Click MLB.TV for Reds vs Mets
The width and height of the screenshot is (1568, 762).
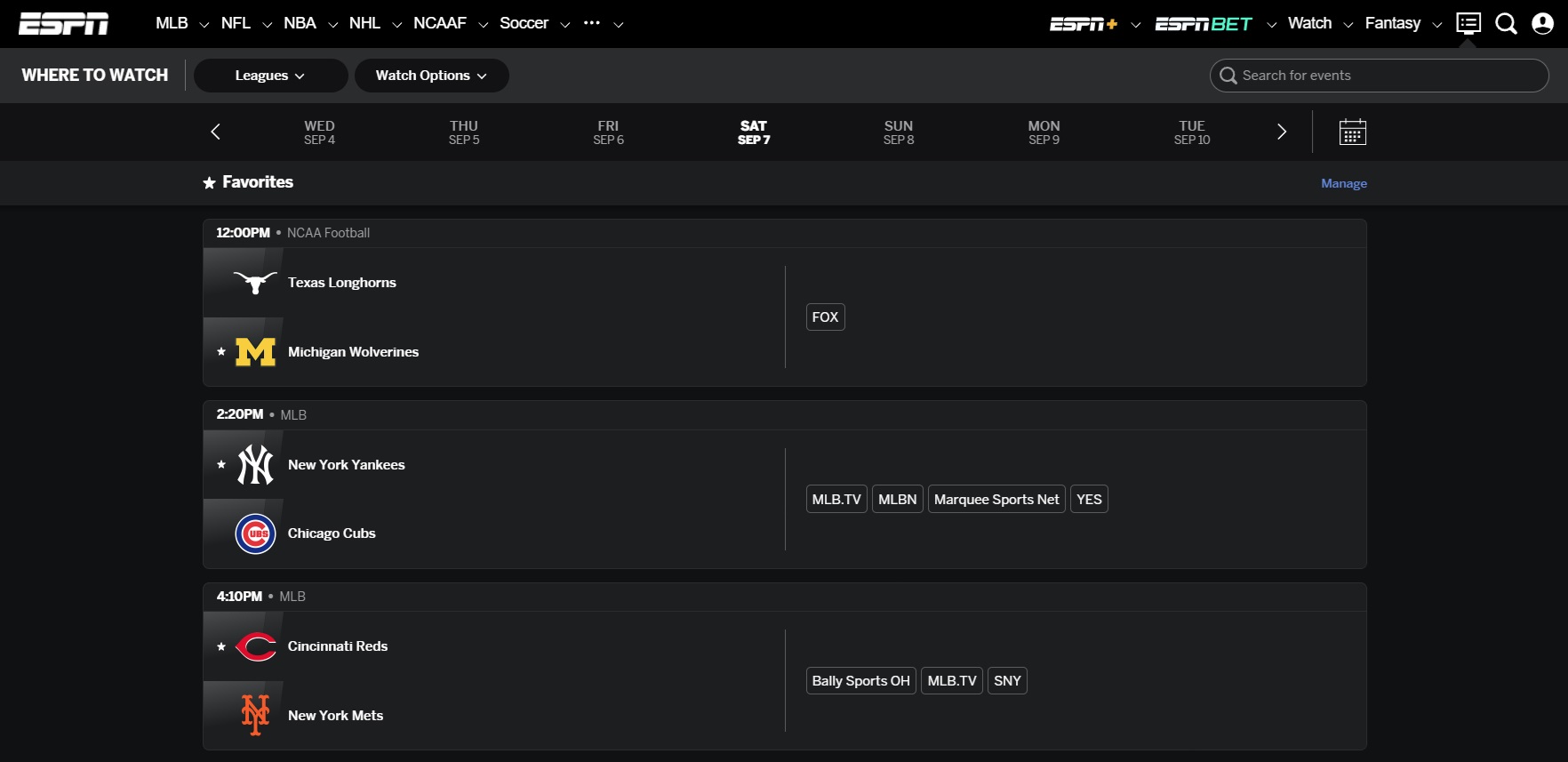[x=952, y=681]
